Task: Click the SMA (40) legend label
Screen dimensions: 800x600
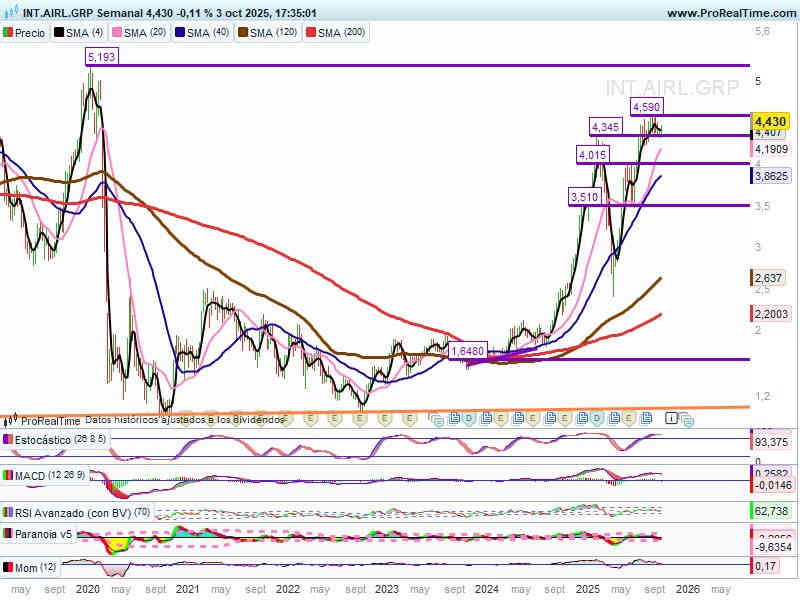Action: tap(208, 33)
